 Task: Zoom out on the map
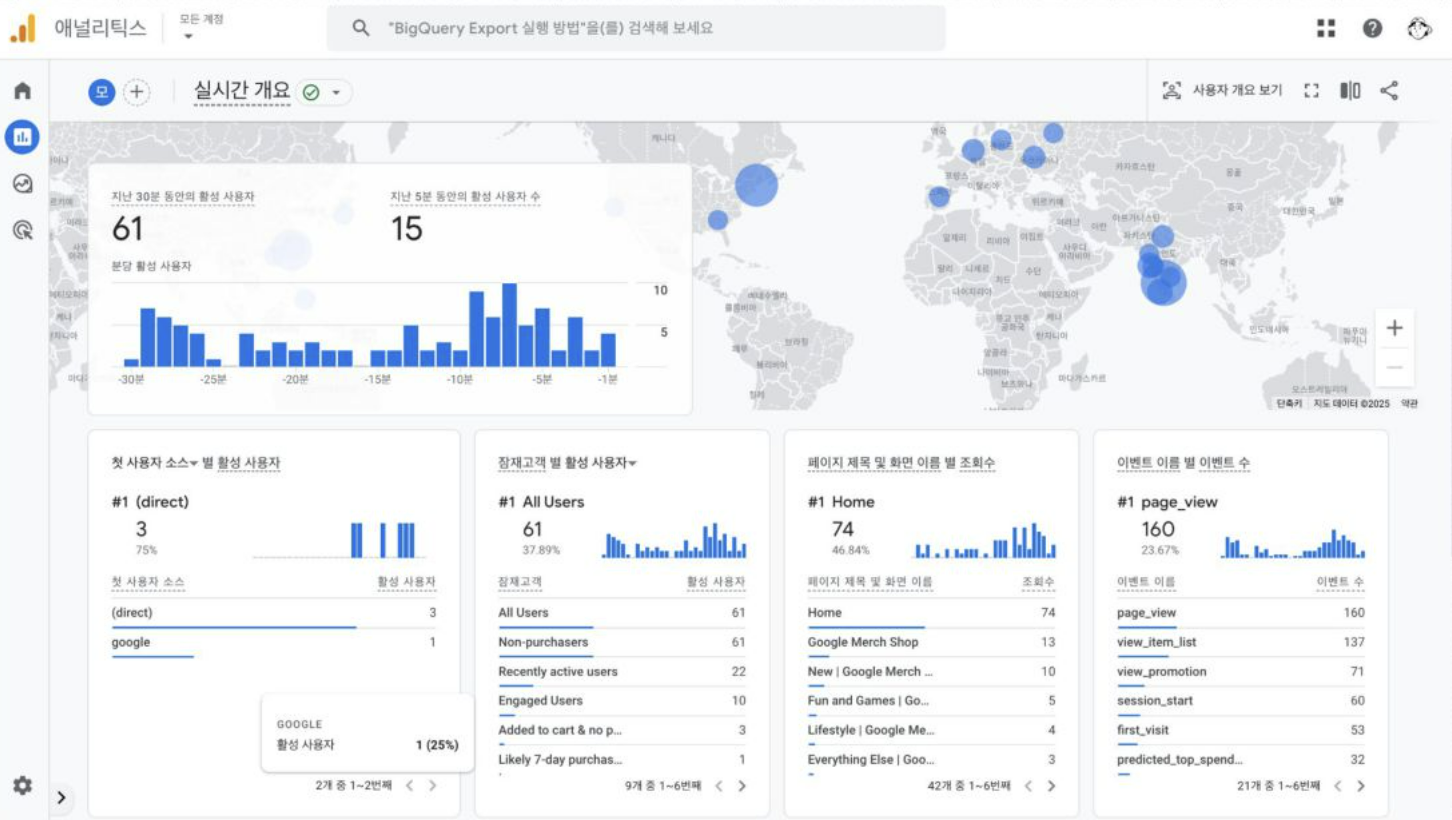pos(1394,367)
